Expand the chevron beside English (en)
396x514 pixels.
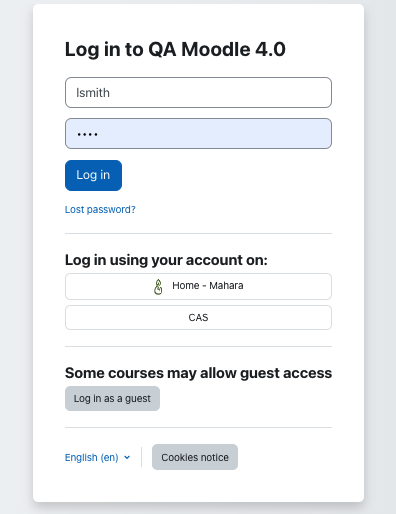pyautogui.click(x=127, y=458)
